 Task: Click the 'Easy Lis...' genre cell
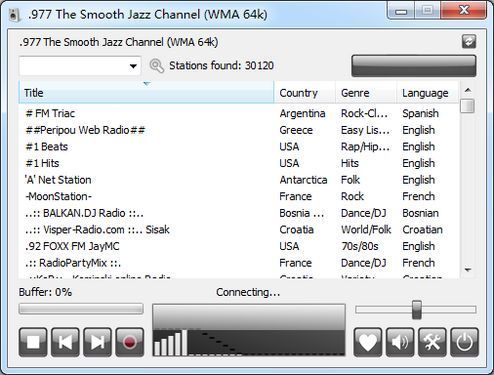[365, 130]
